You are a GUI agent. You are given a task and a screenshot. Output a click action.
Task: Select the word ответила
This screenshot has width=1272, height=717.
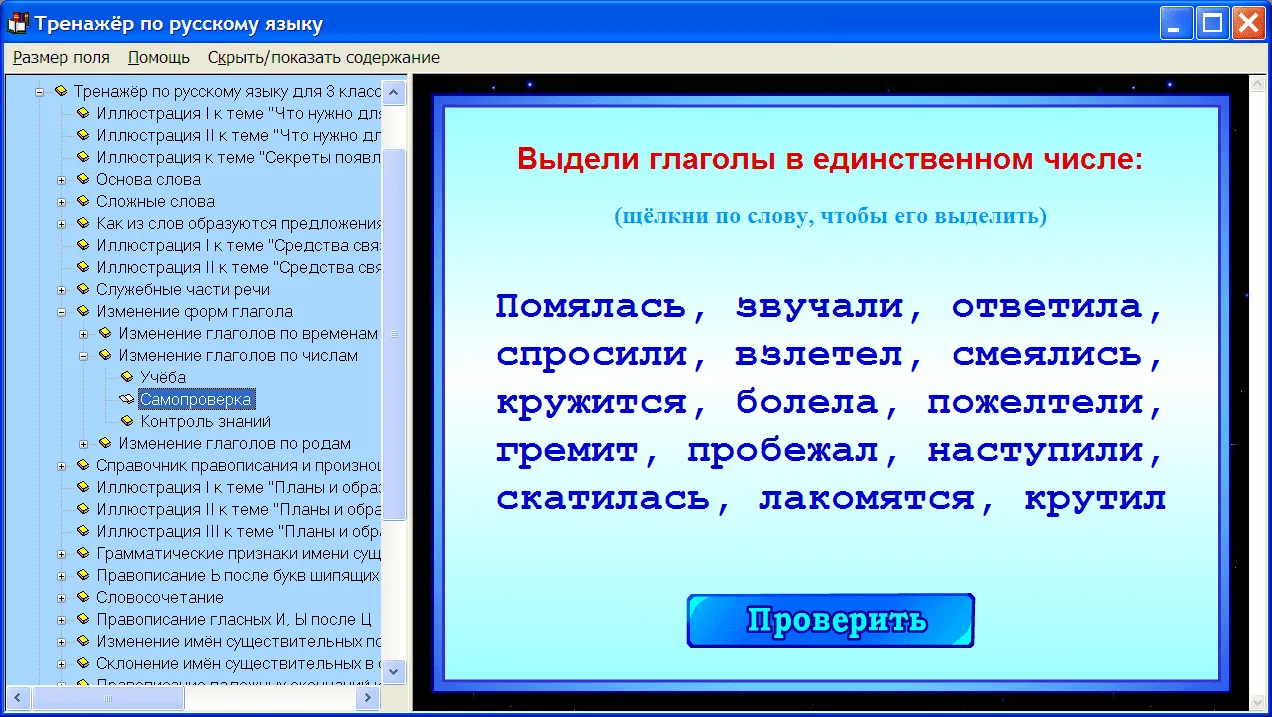1046,307
